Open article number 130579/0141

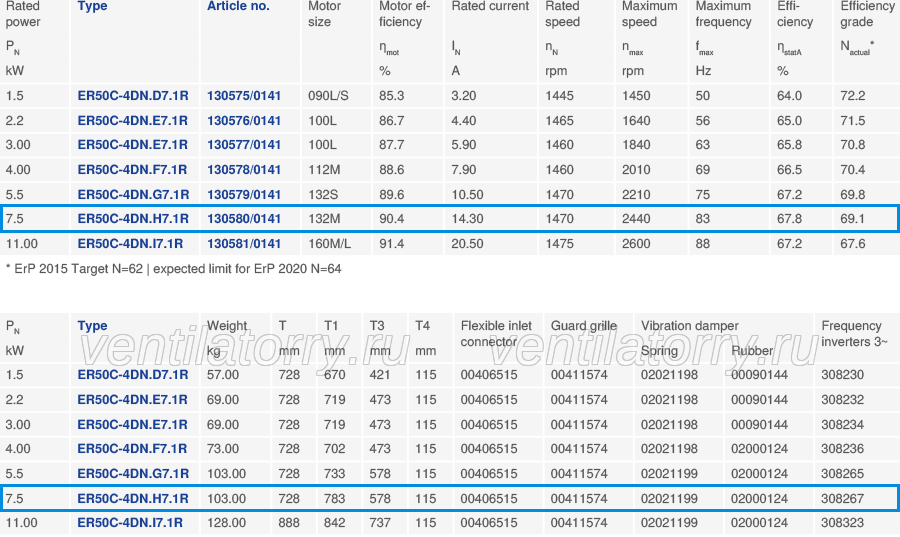click(244, 194)
